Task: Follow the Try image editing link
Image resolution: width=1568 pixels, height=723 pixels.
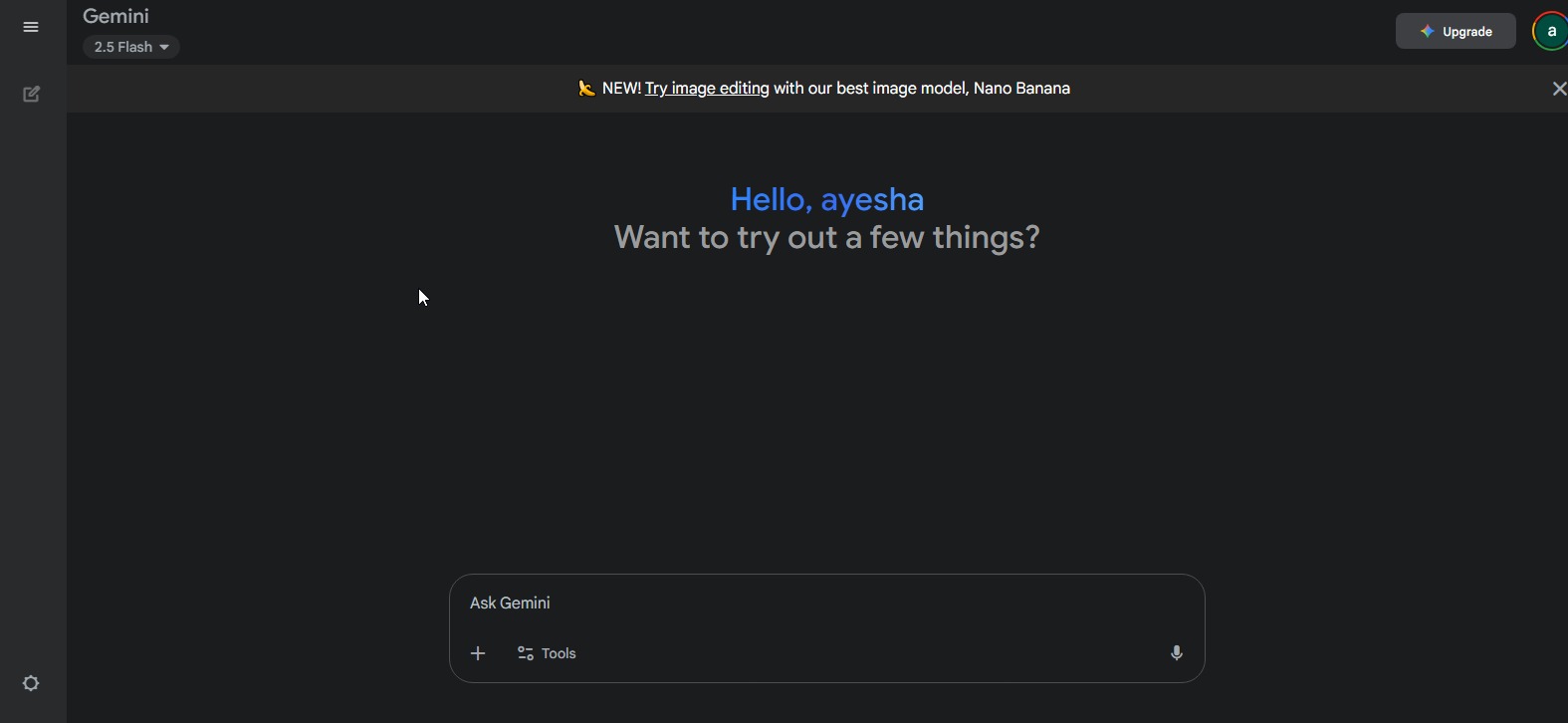Action: tap(707, 90)
